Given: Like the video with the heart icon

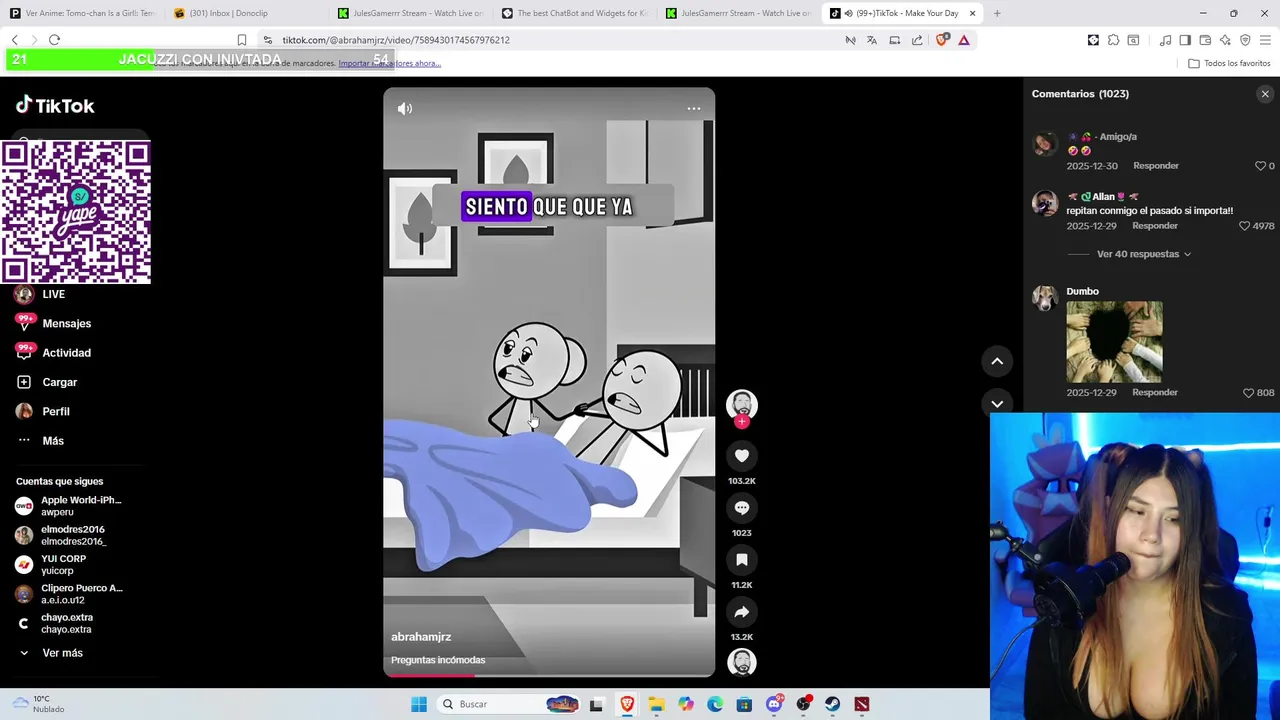Looking at the screenshot, I should [742, 456].
